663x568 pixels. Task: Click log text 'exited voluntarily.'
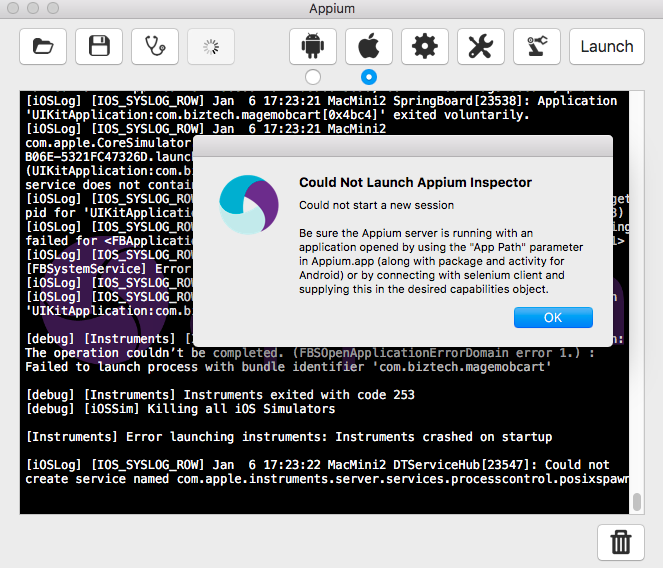[461, 115]
